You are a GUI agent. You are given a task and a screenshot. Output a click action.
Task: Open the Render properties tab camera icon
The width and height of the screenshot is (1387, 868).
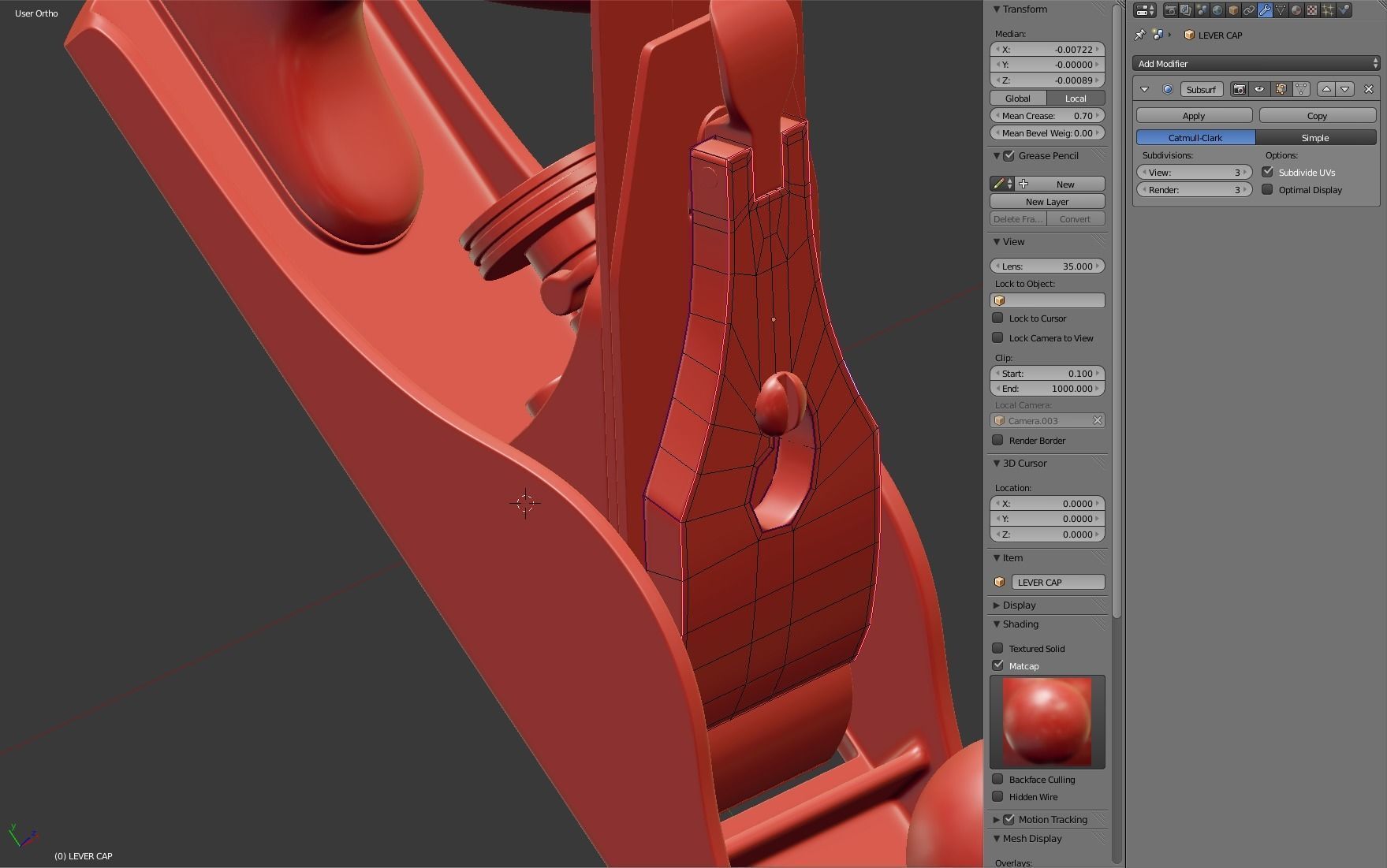click(x=1170, y=10)
